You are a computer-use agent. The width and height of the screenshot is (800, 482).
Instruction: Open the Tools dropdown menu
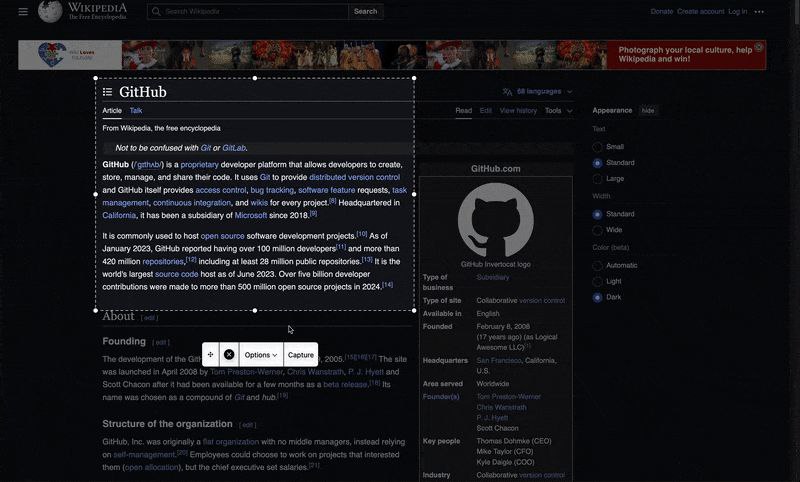(557, 111)
